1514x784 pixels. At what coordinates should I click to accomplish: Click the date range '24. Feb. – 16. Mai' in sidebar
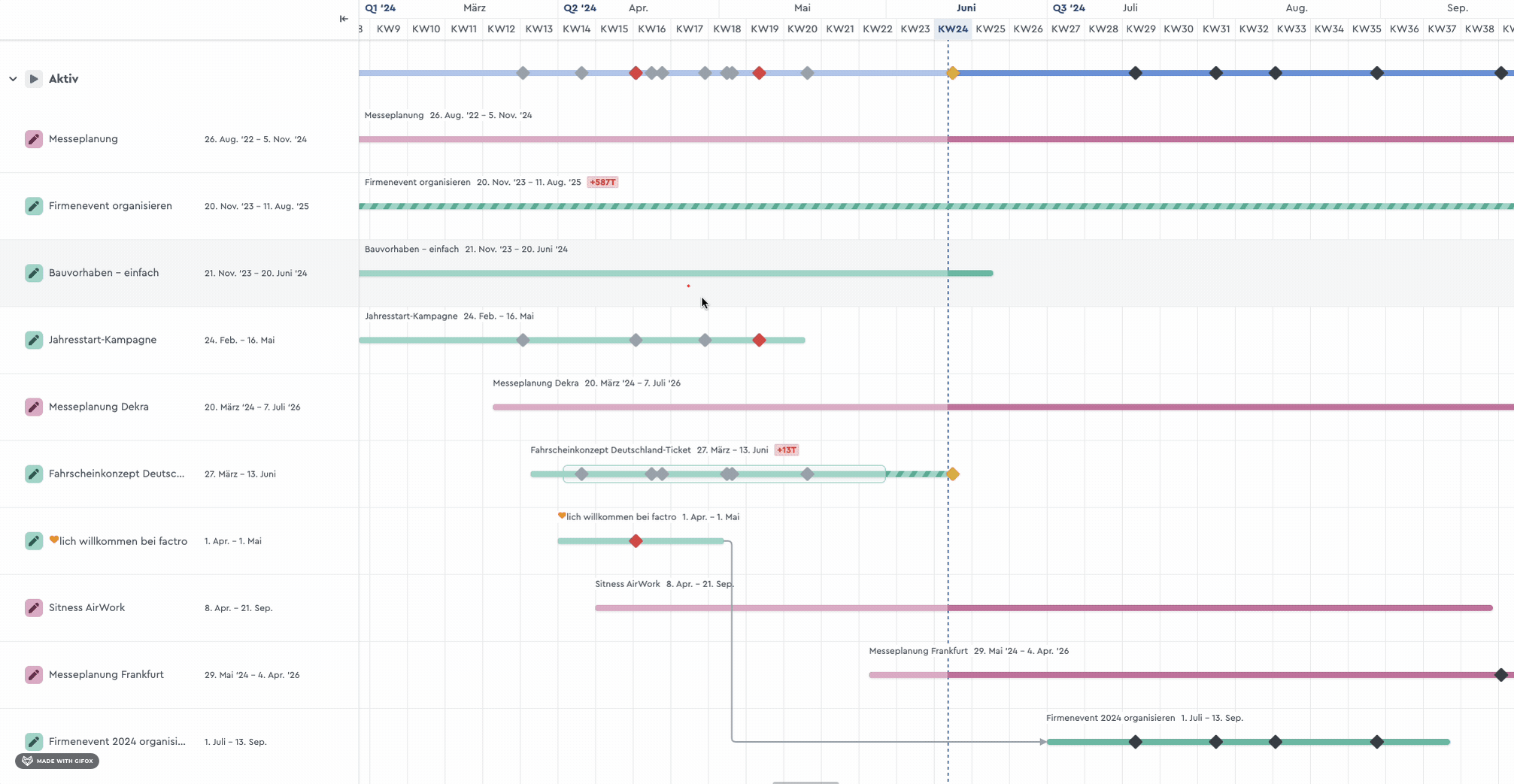click(x=239, y=341)
